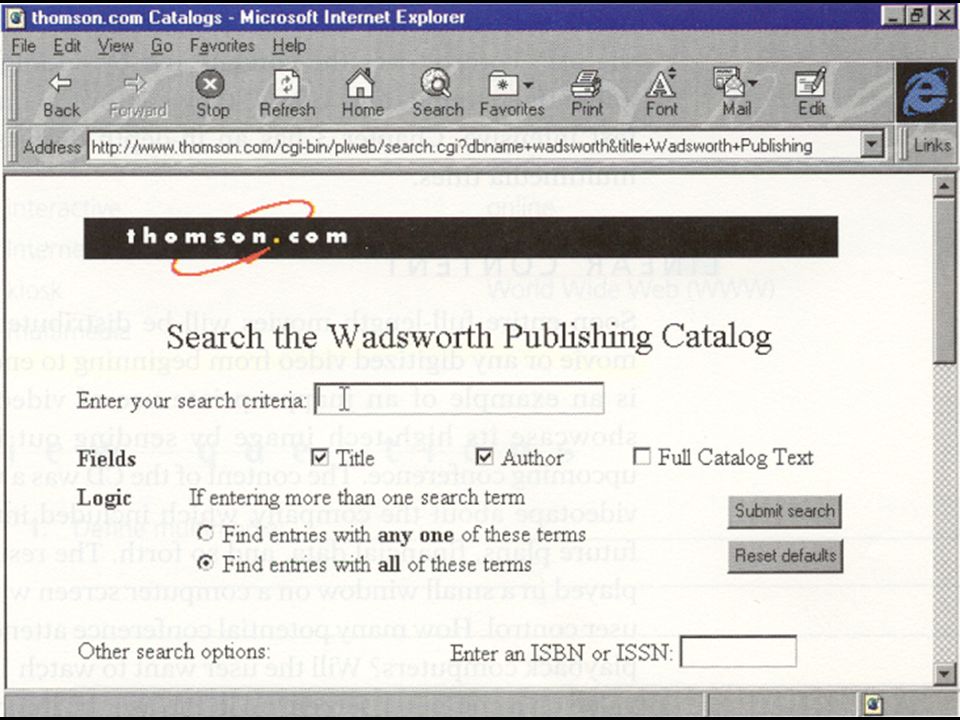The height and width of the screenshot is (720, 960).
Task: Click the 'Fields' label
Action: 107,459
